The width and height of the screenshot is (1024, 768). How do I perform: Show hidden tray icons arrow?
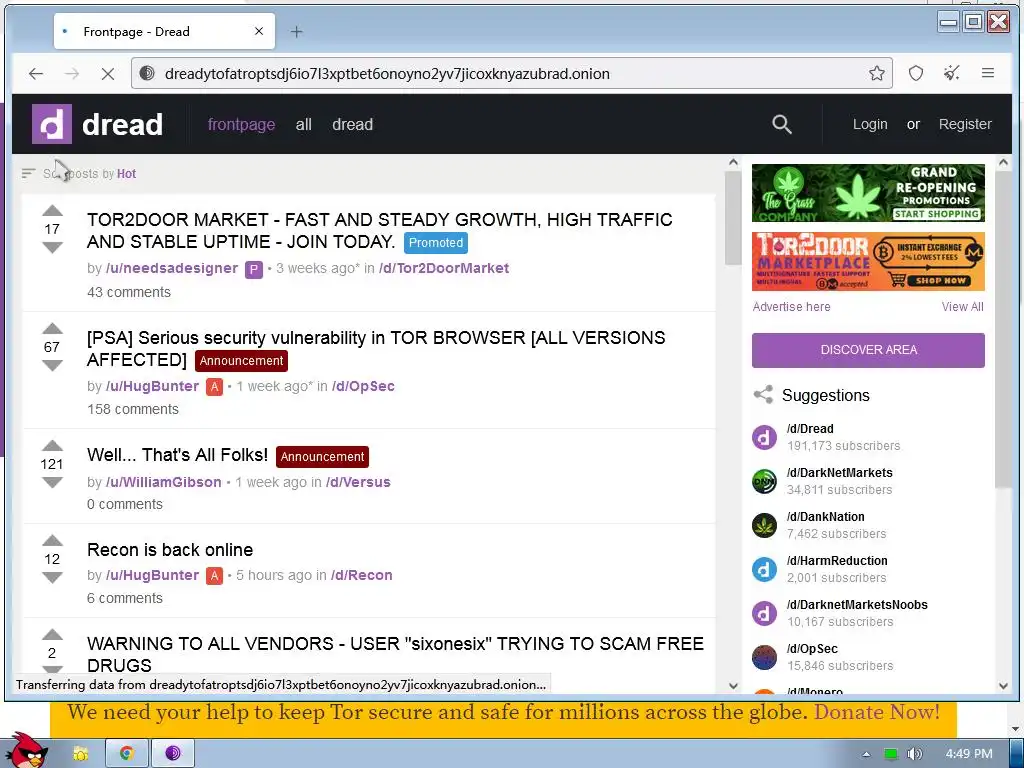[866, 754]
